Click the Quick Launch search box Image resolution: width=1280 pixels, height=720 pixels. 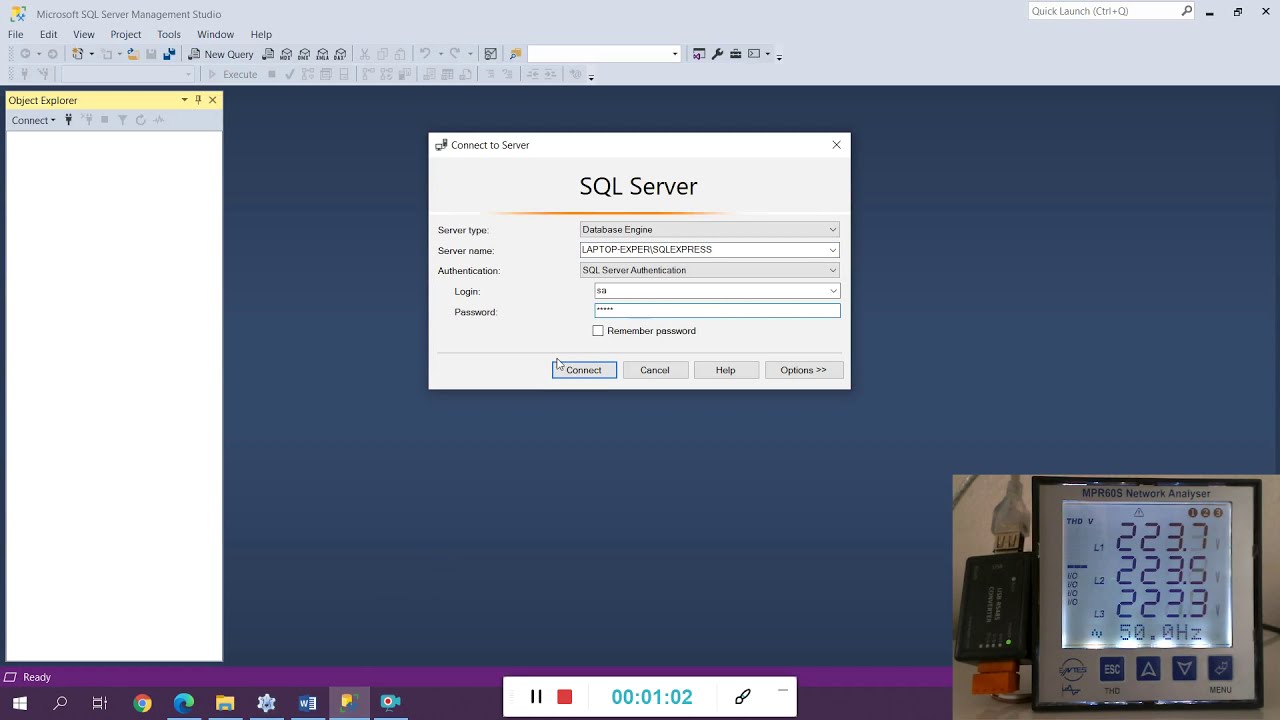click(x=1111, y=11)
